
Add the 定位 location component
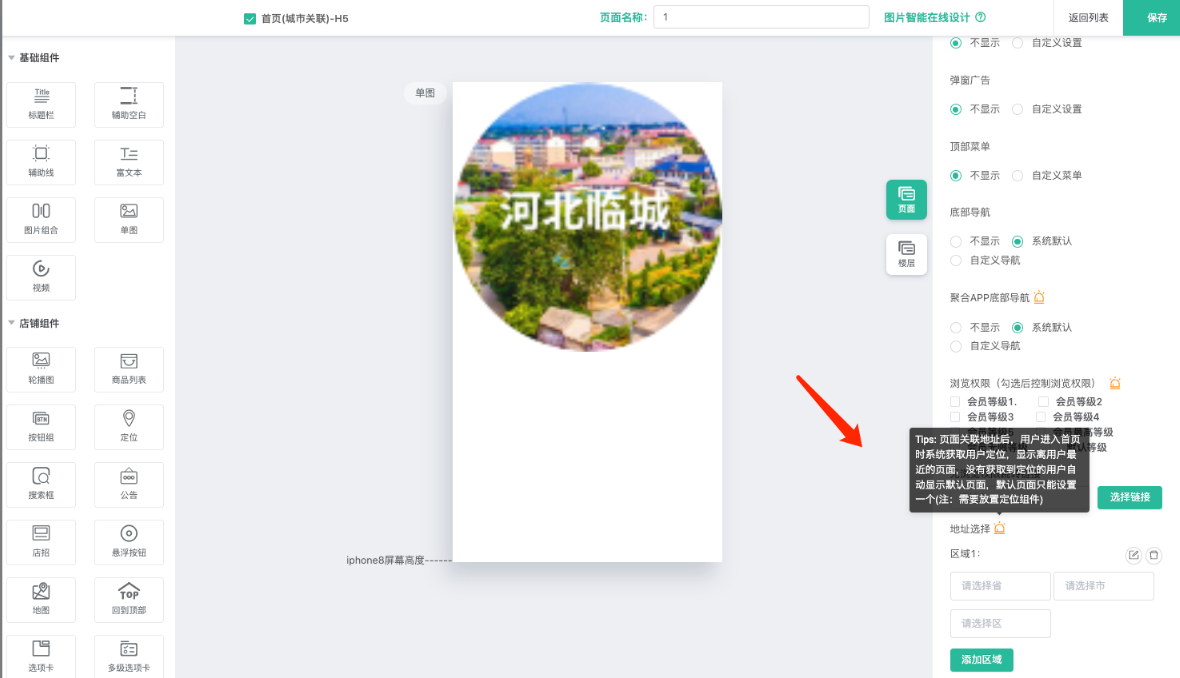129,426
